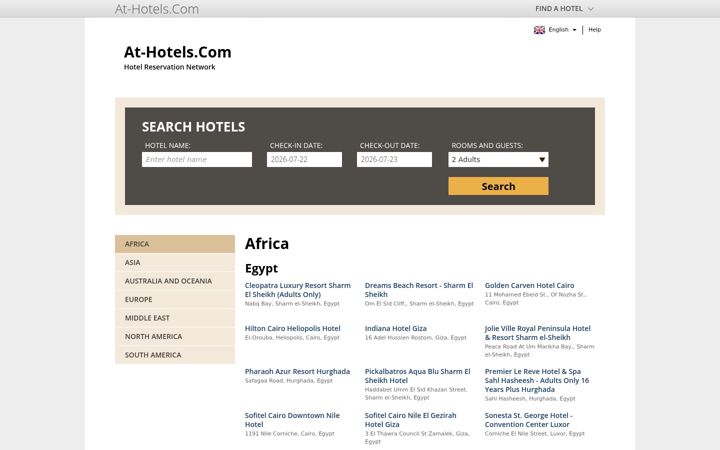Viewport: 720px width, 450px height.
Task: Click address '16 Adel Hussien Rostom, Giza, Egypt'
Action: pos(416,338)
